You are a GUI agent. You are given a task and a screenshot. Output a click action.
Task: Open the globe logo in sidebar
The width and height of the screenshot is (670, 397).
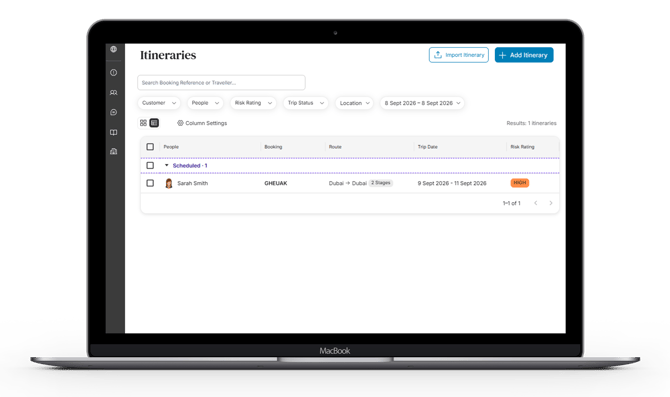(x=113, y=49)
